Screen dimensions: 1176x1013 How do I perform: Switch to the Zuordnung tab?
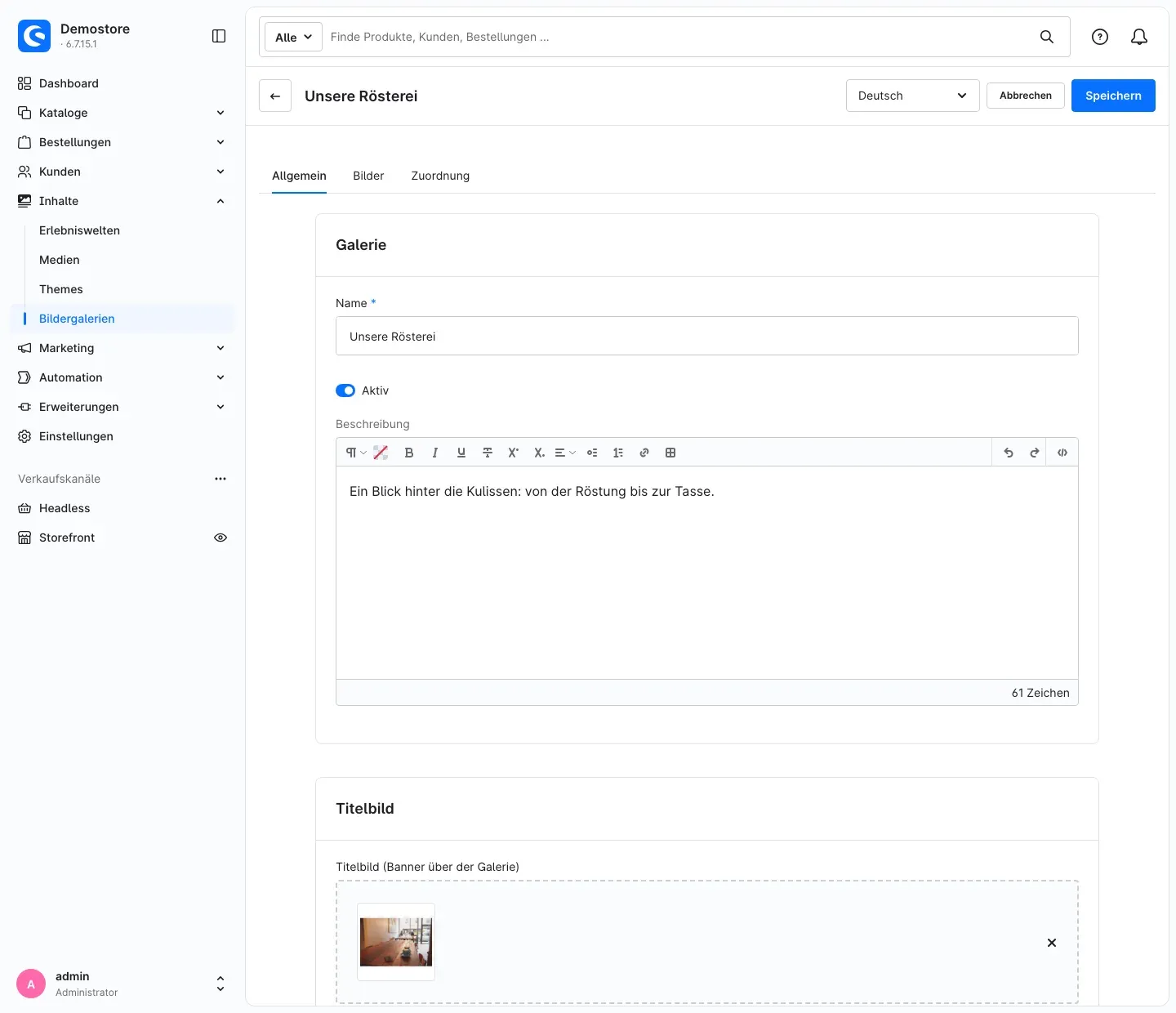point(440,176)
